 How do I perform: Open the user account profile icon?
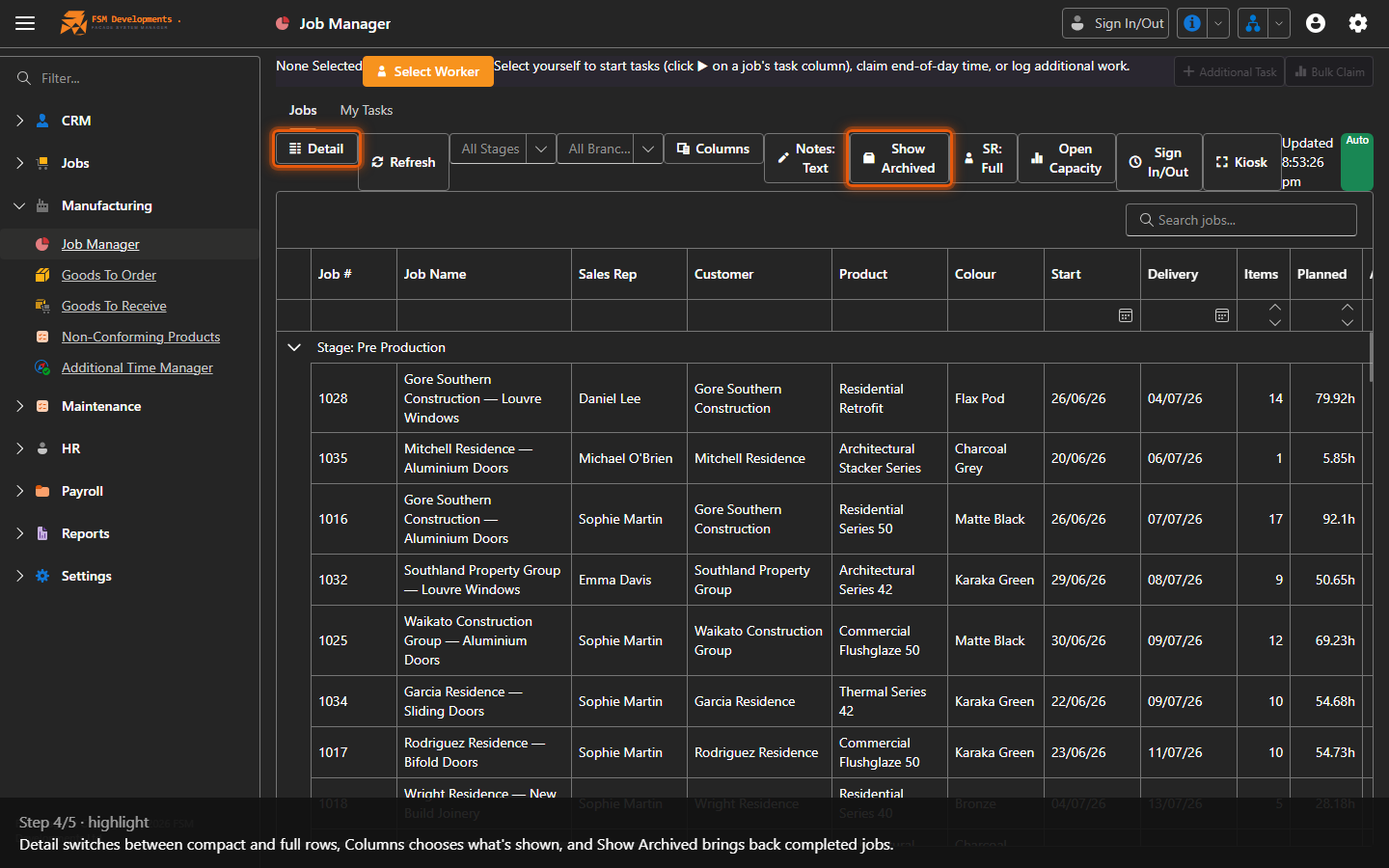(1316, 23)
